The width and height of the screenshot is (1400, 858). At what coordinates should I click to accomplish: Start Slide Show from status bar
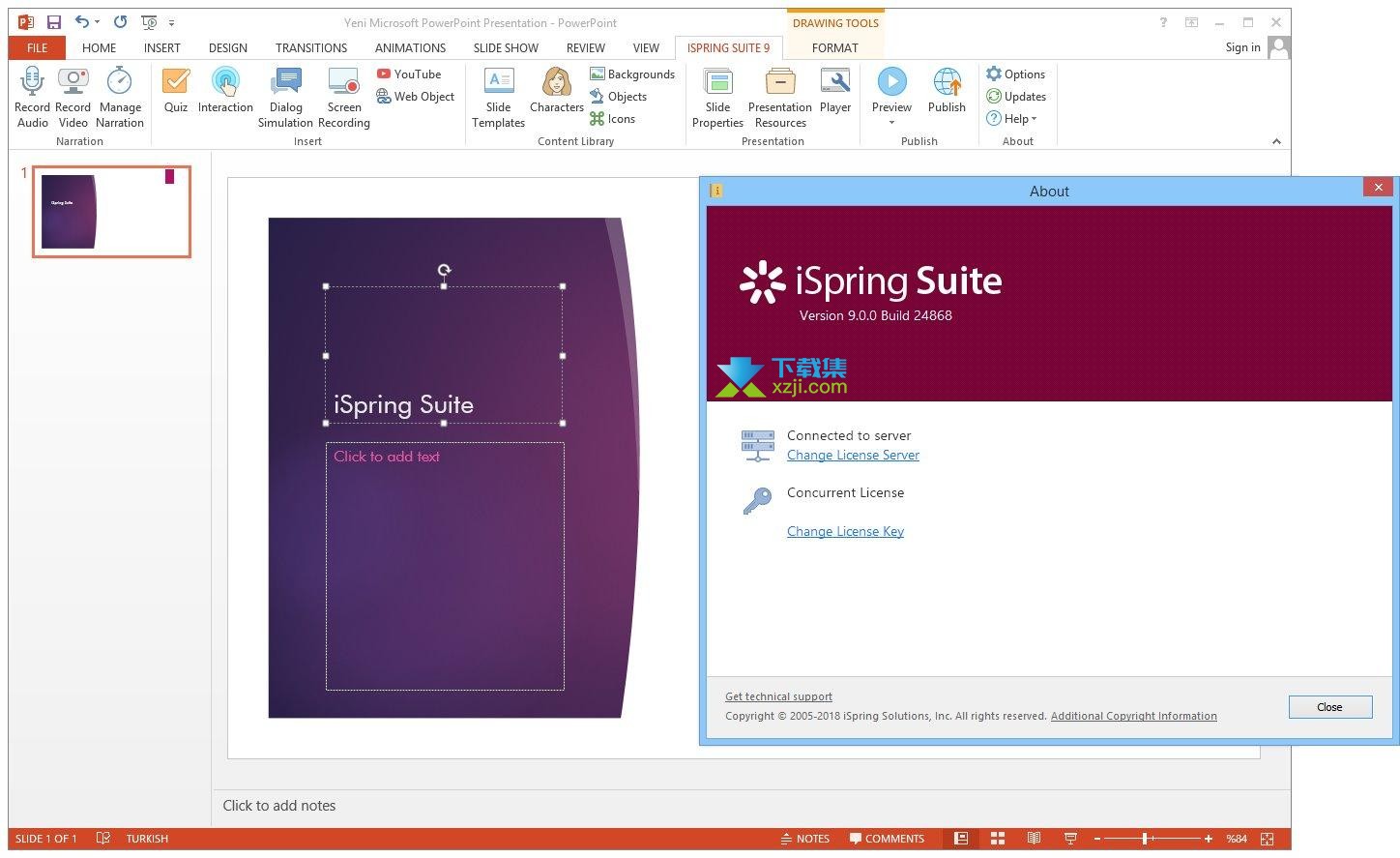(1070, 839)
